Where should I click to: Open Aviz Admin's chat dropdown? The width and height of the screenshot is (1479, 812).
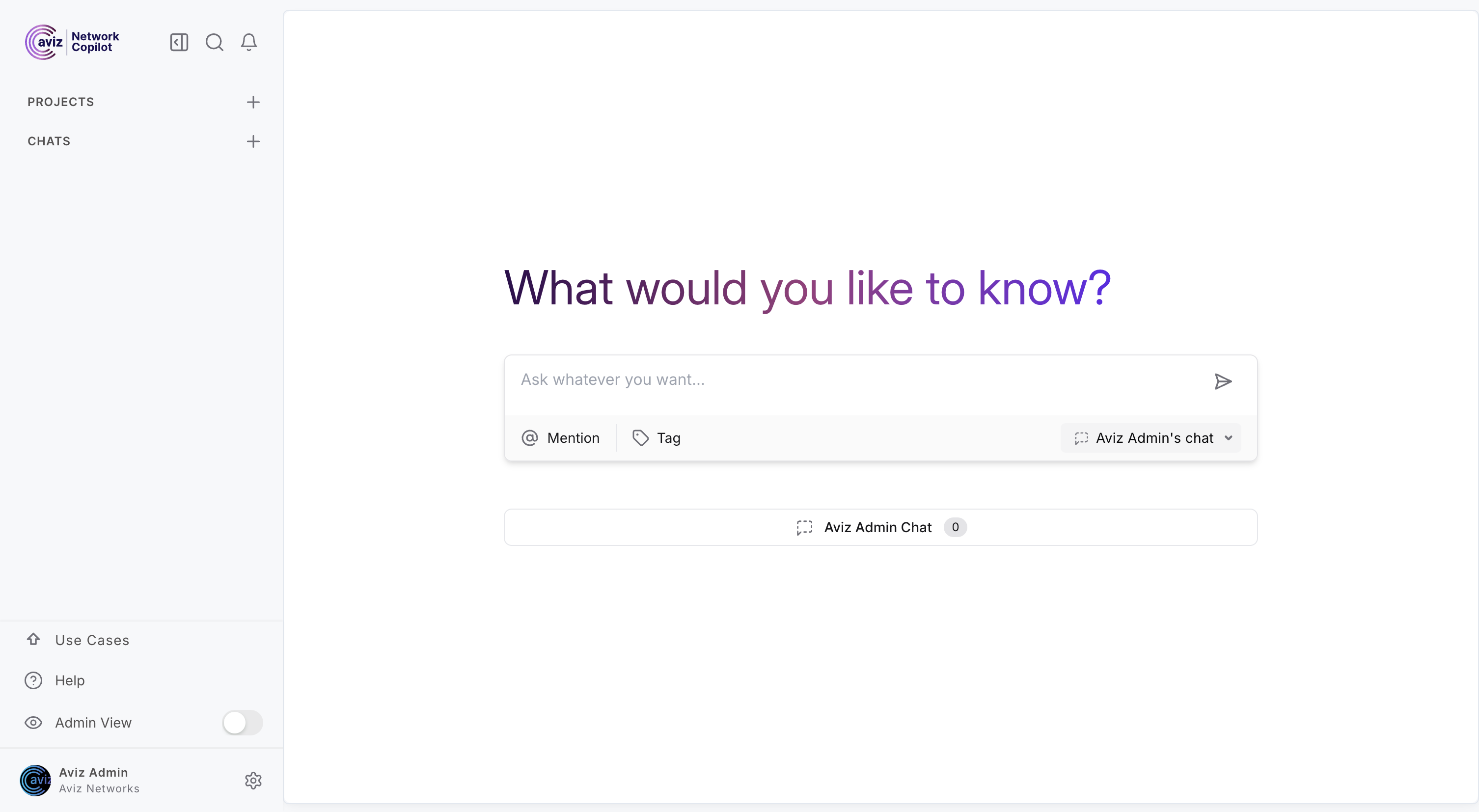[1151, 438]
